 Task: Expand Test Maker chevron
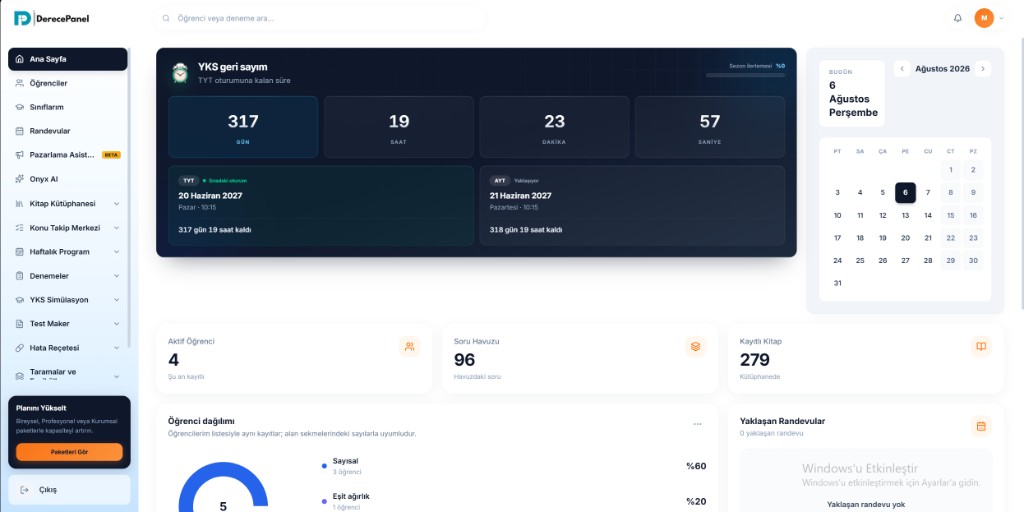click(x=116, y=324)
